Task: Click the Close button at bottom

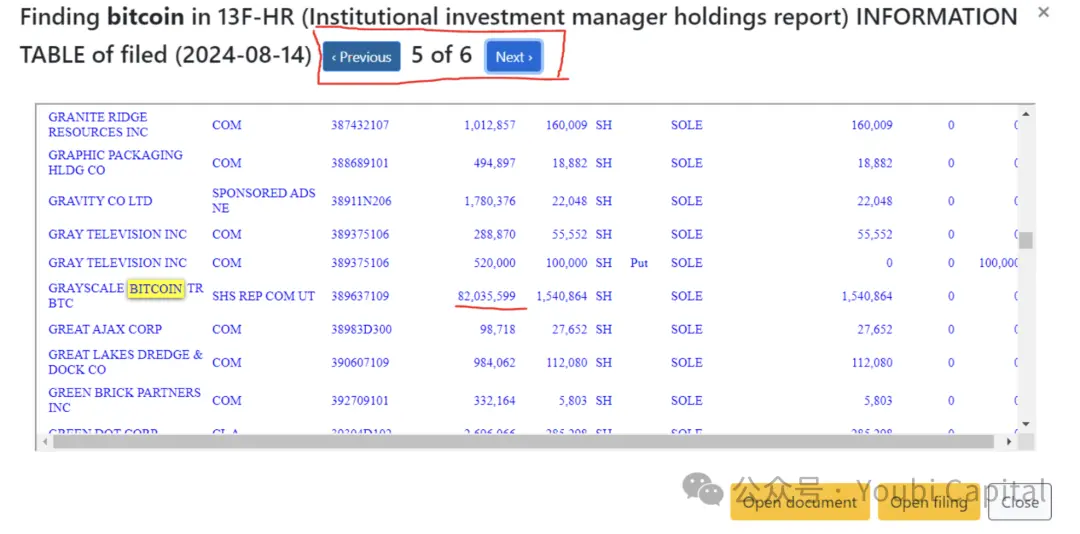Action: point(1019,502)
